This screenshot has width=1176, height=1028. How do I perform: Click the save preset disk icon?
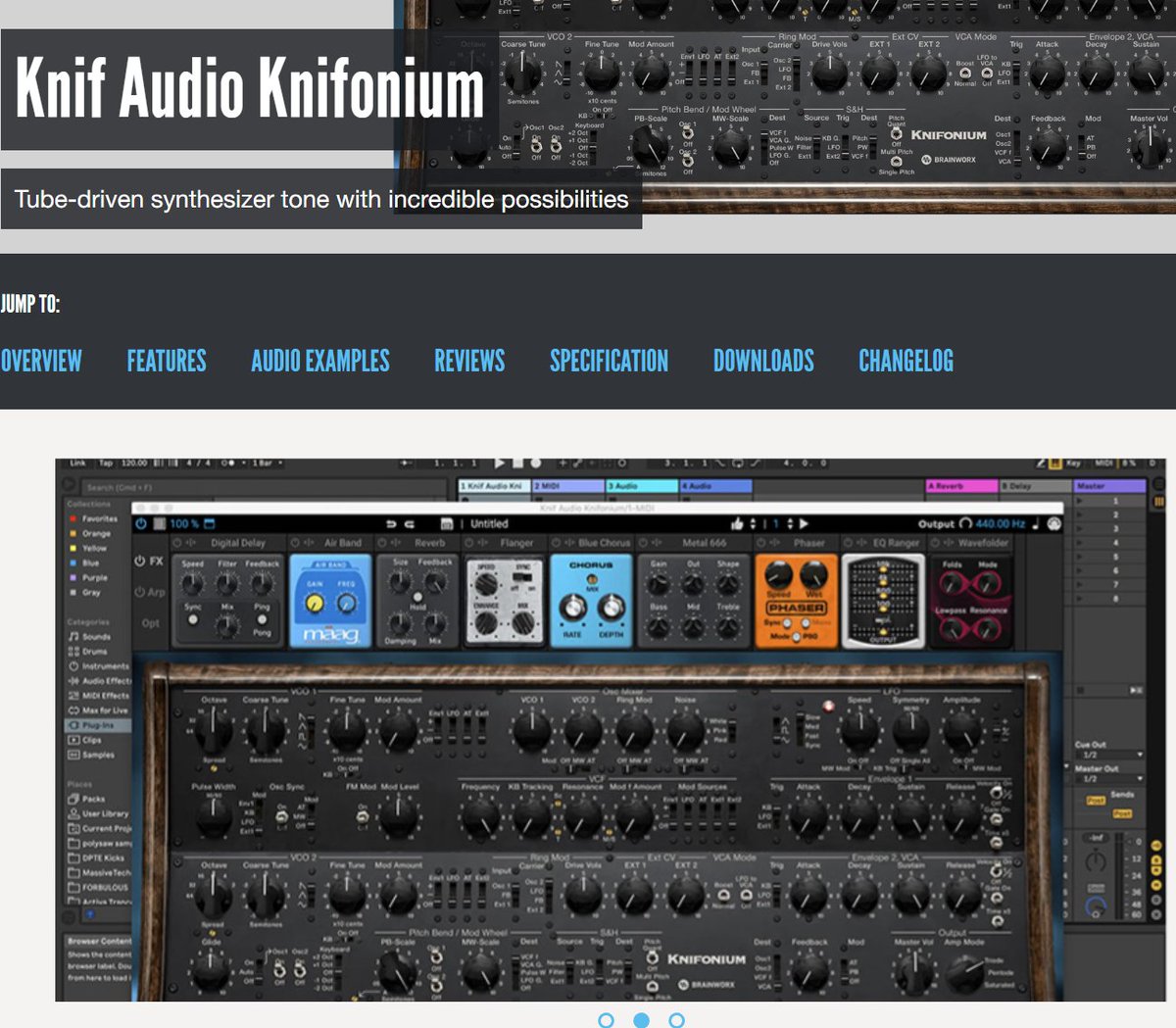[x=447, y=523]
